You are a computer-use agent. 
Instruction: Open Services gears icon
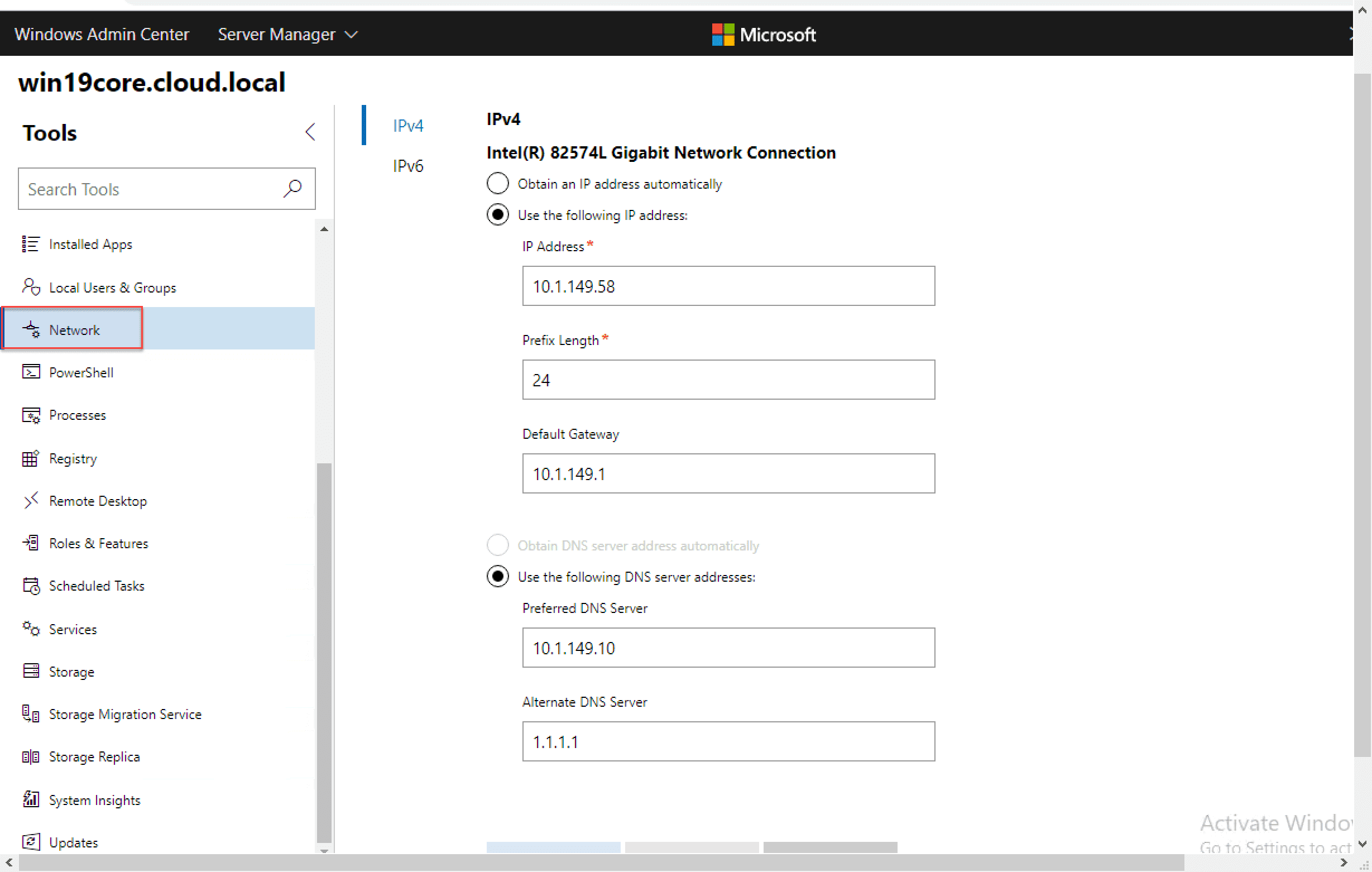pos(30,629)
